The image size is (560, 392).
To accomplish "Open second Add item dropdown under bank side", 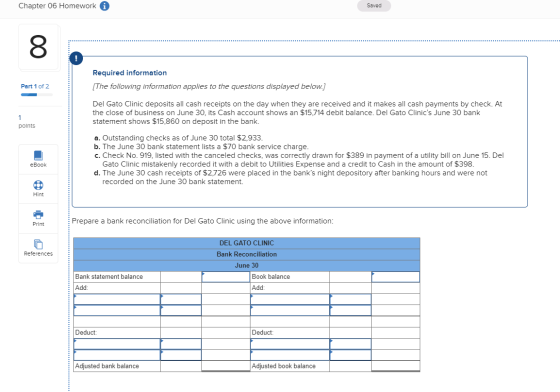I will (x=117, y=310).
